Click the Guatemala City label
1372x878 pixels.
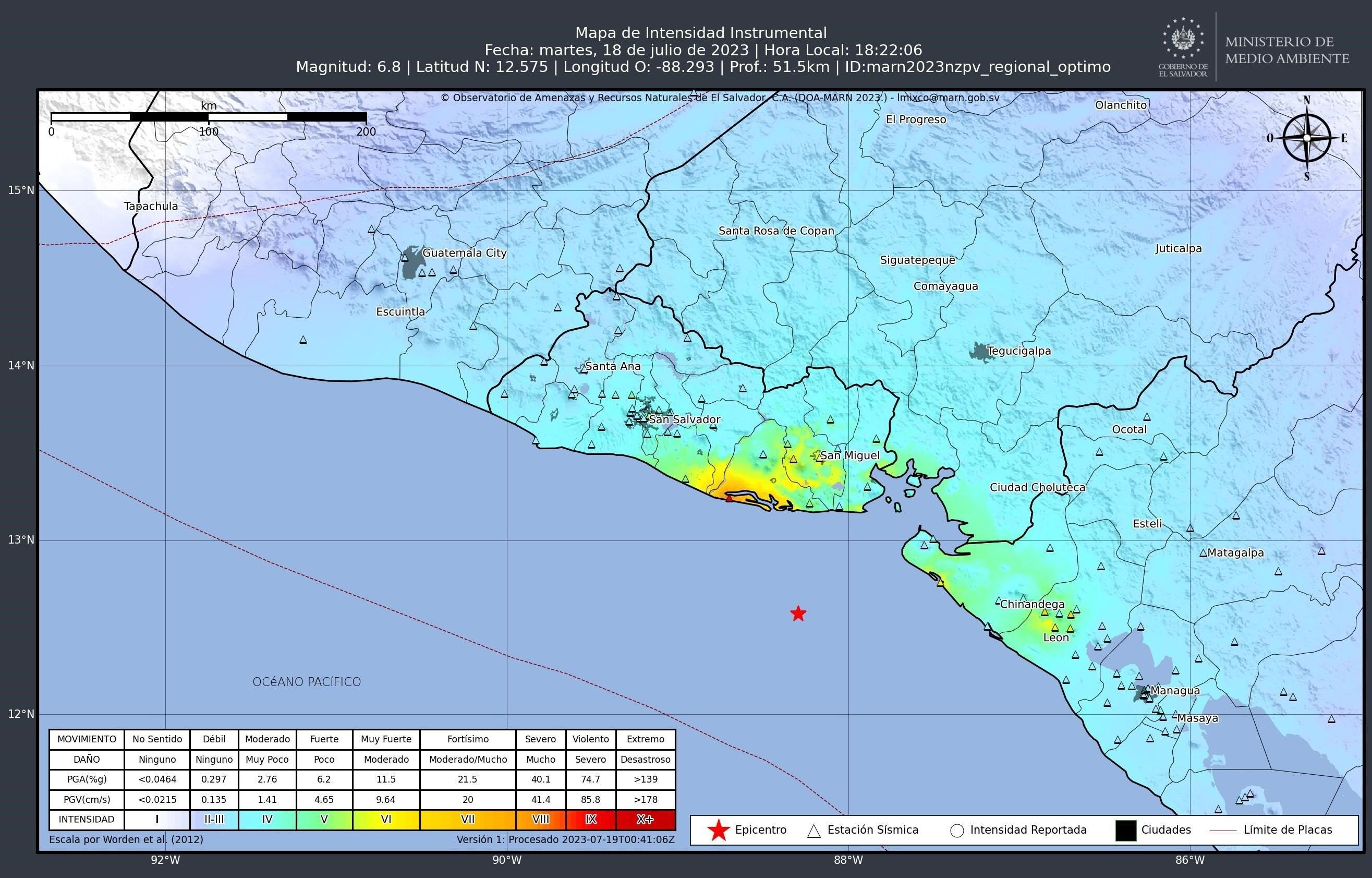pyautogui.click(x=464, y=252)
